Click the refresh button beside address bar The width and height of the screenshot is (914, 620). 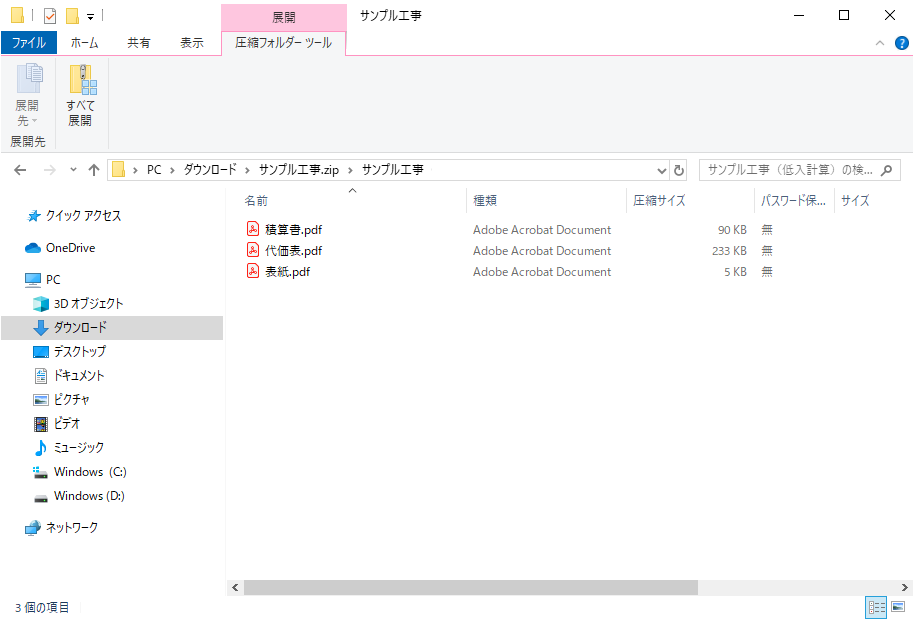click(x=680, y=170)
